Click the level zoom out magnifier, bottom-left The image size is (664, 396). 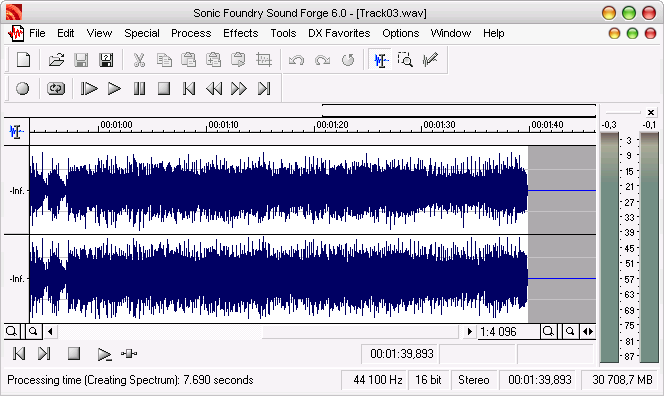point(33,331)
